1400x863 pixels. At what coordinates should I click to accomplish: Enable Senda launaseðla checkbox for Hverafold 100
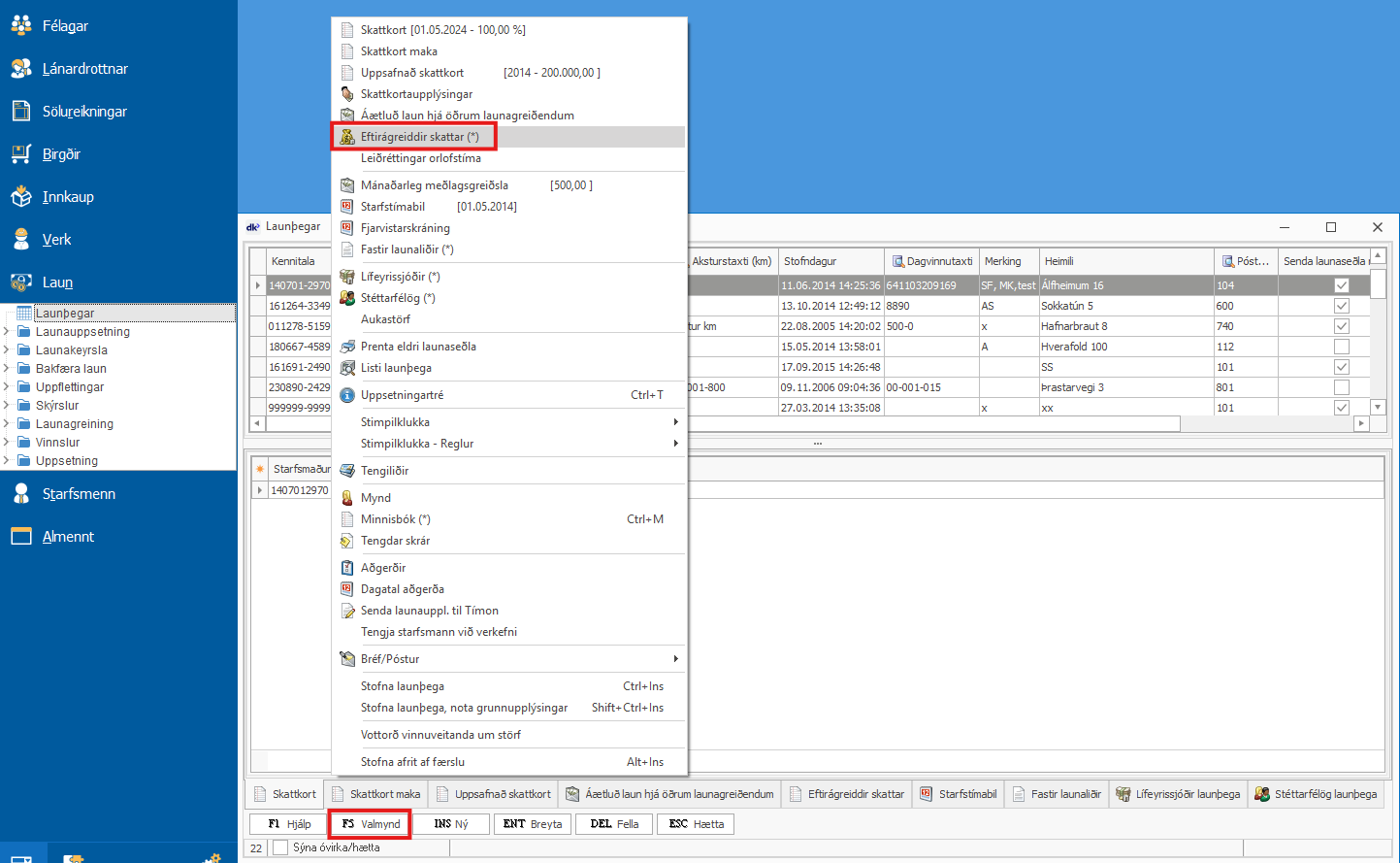(x=1341, y=347)
